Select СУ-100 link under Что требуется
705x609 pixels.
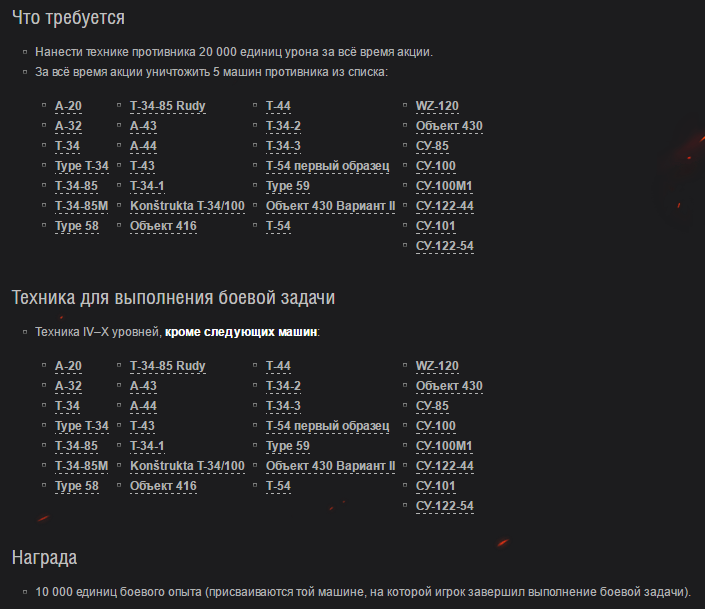tap(436, 166)
